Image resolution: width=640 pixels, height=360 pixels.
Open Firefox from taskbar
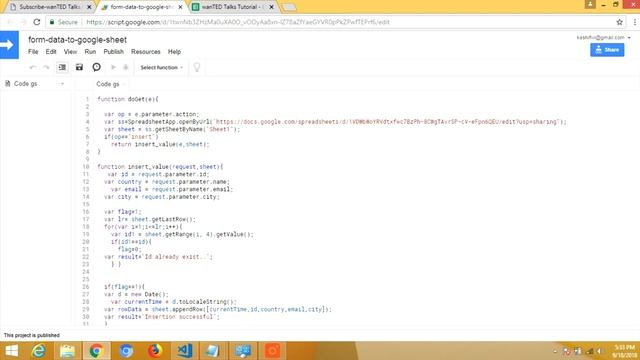click(x=155, y=351)
